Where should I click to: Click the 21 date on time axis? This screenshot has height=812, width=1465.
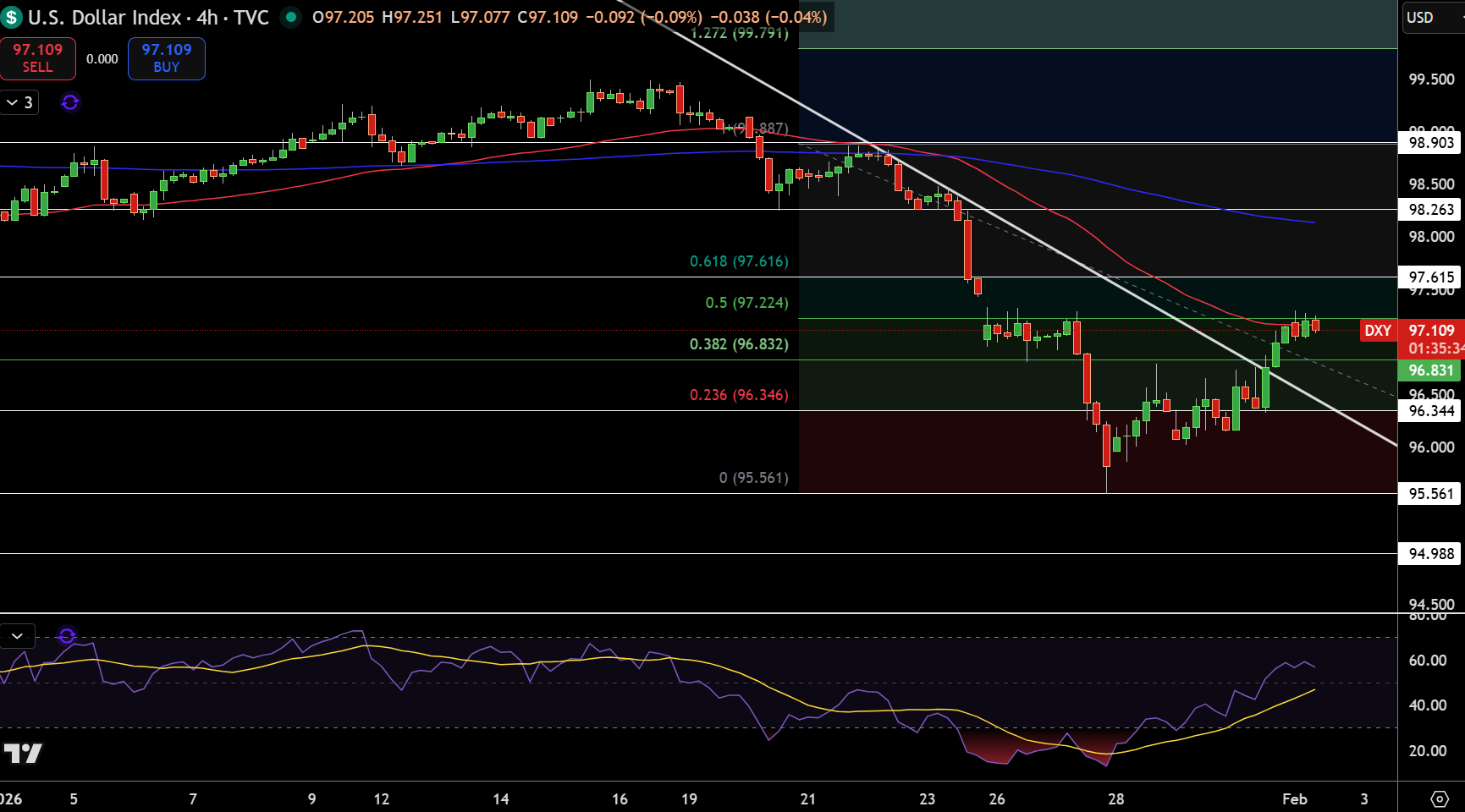tap(808, 799)
